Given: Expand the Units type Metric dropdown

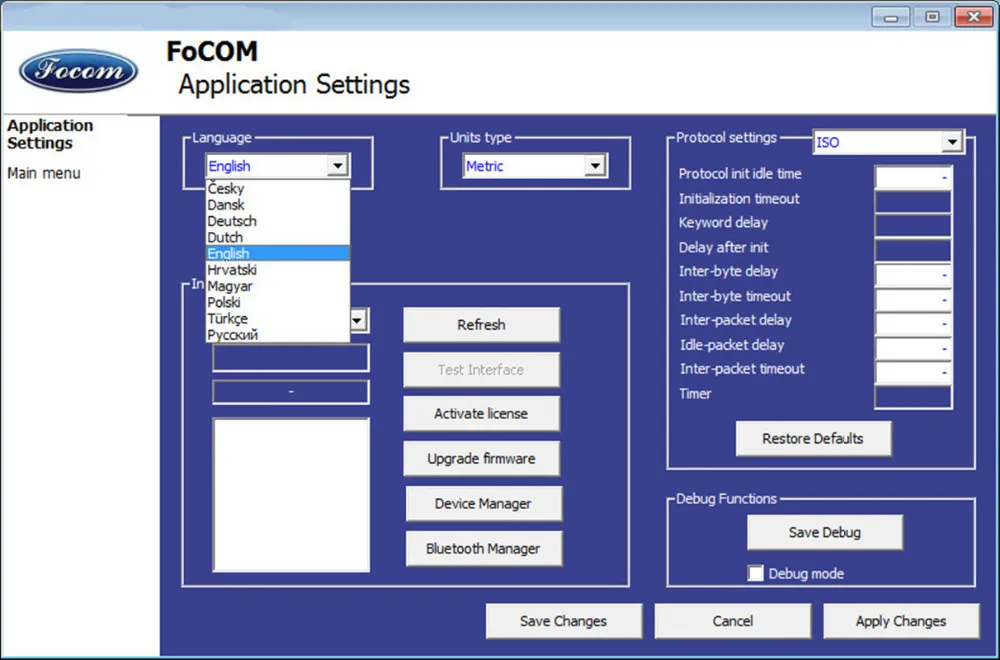Looking at the screenshot, I should click(596, 166).
